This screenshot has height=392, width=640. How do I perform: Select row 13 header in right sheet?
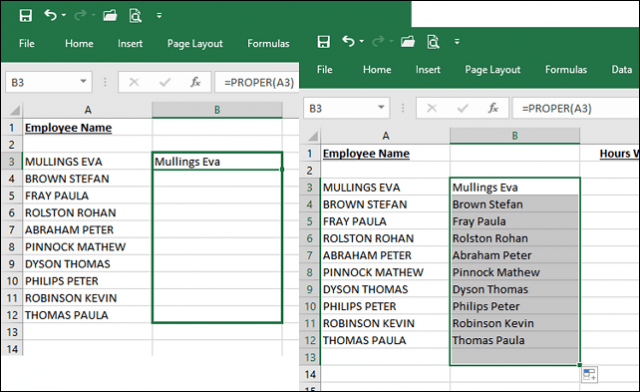[310, 357]
